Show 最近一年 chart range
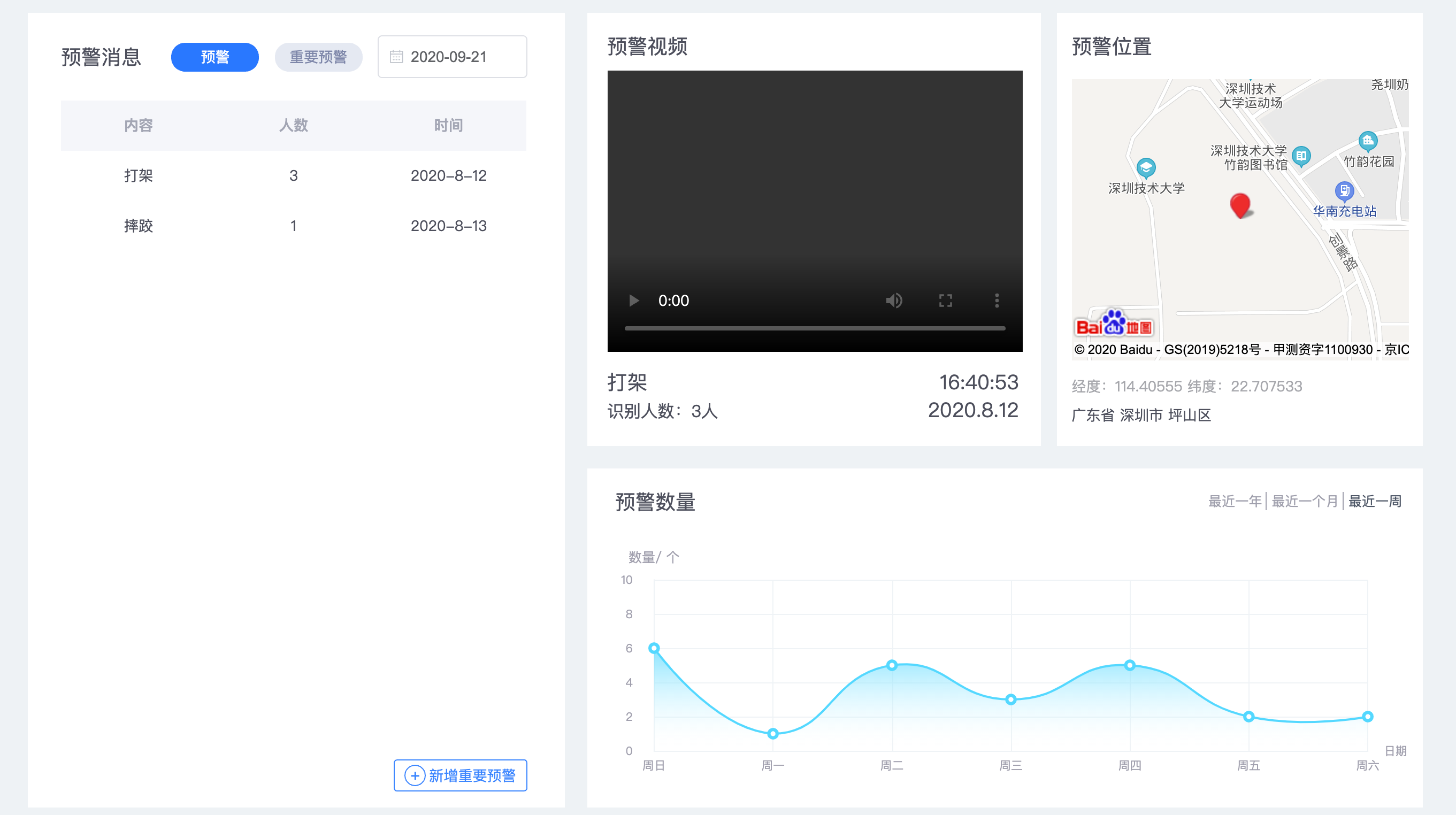Viewport: 1456px width, 815px height. [x=1235, y=501]
